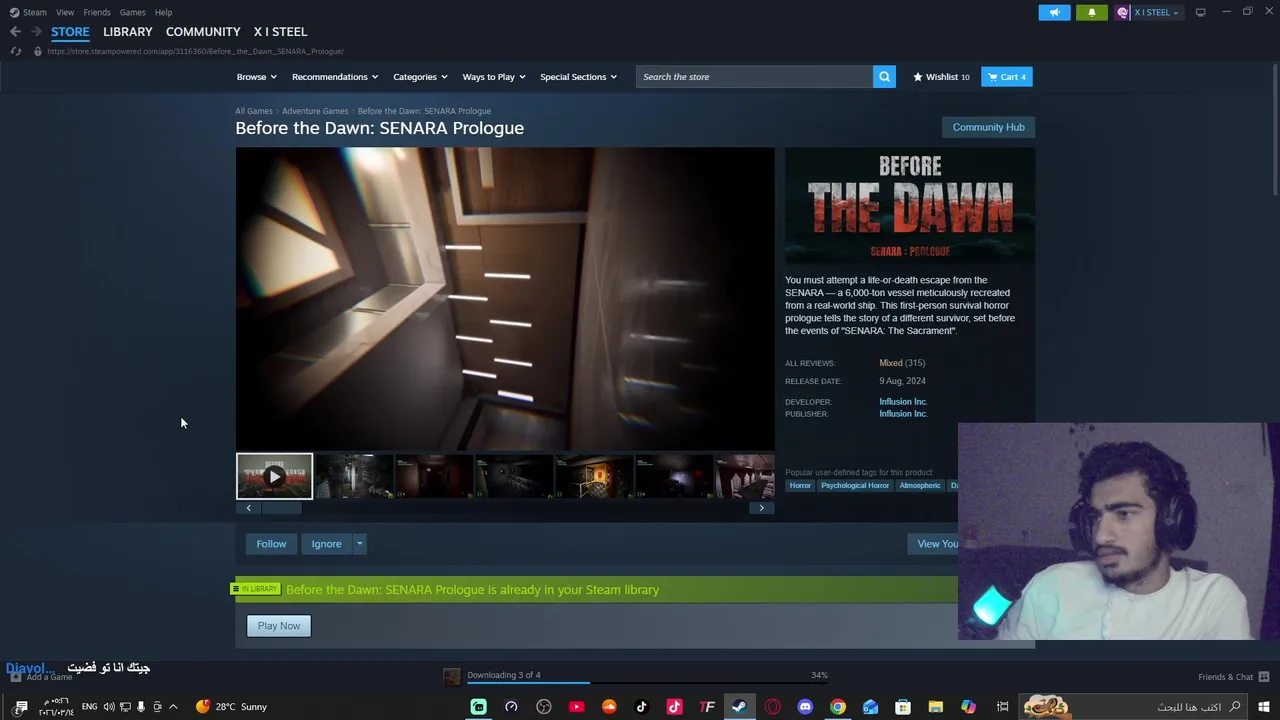1280x720 pixels.
Task: Open the black TikTok icon in the taskbar
Action: pos(642,707)
